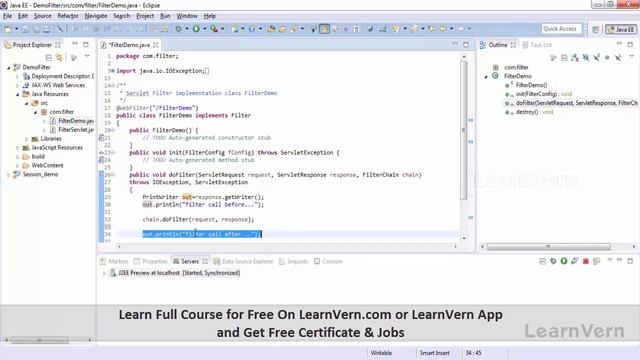Viewport: 640px width, 360px height.
Task: Expand the Session_demo project
Action: click(9, 174)
